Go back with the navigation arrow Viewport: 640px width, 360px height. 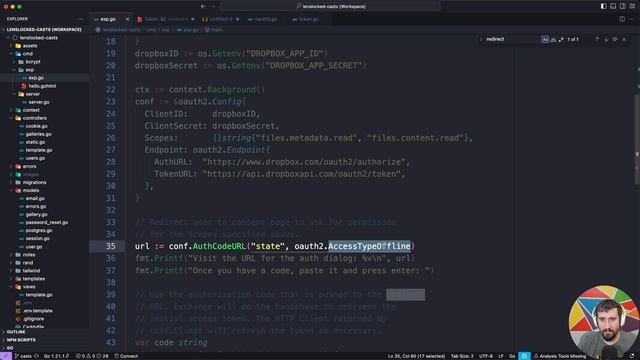(x=203, y=6)
